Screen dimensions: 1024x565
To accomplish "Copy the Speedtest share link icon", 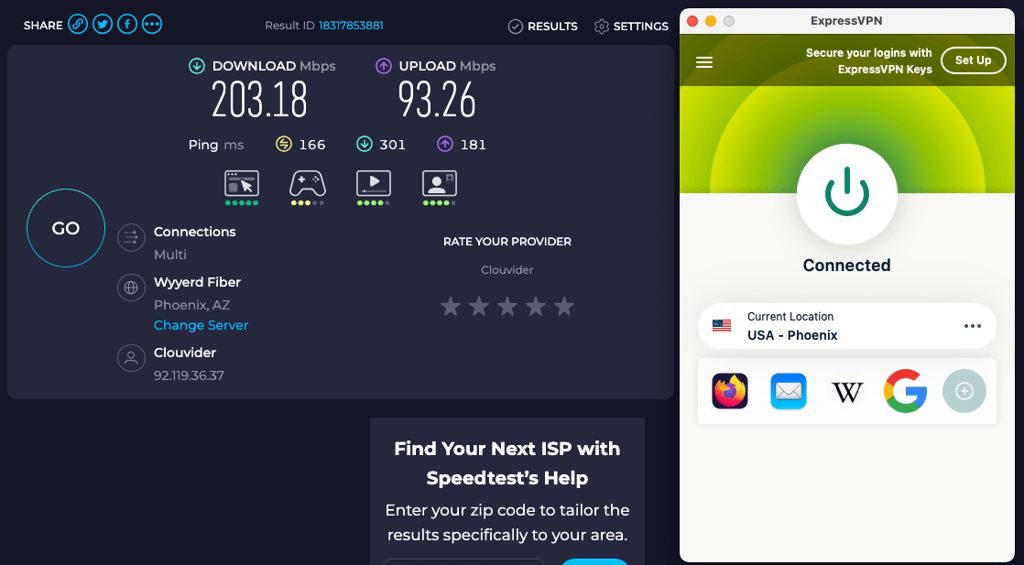I will pyautogui.click(x=78, y=25).
